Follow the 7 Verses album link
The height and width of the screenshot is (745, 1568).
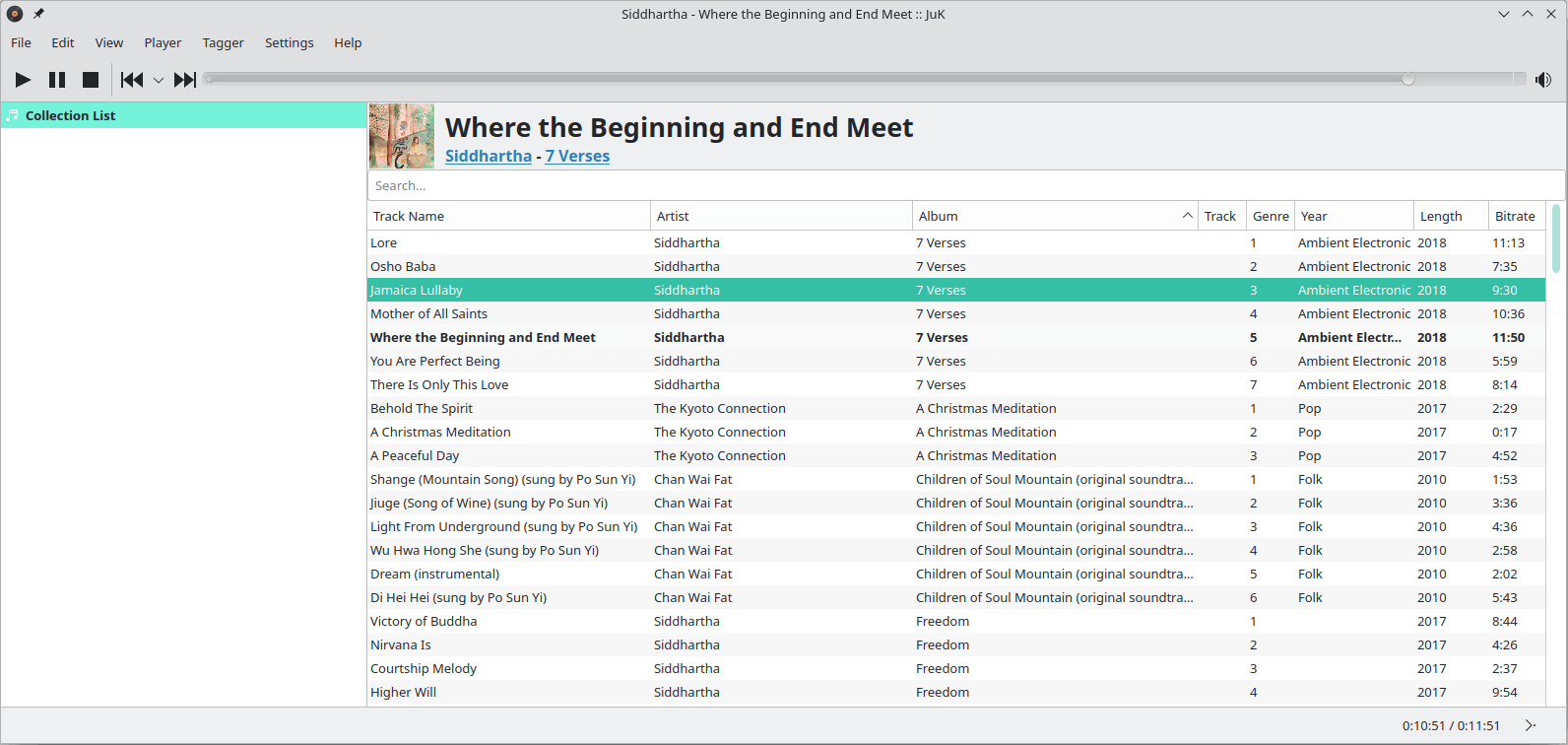click(x=577, y=156)
